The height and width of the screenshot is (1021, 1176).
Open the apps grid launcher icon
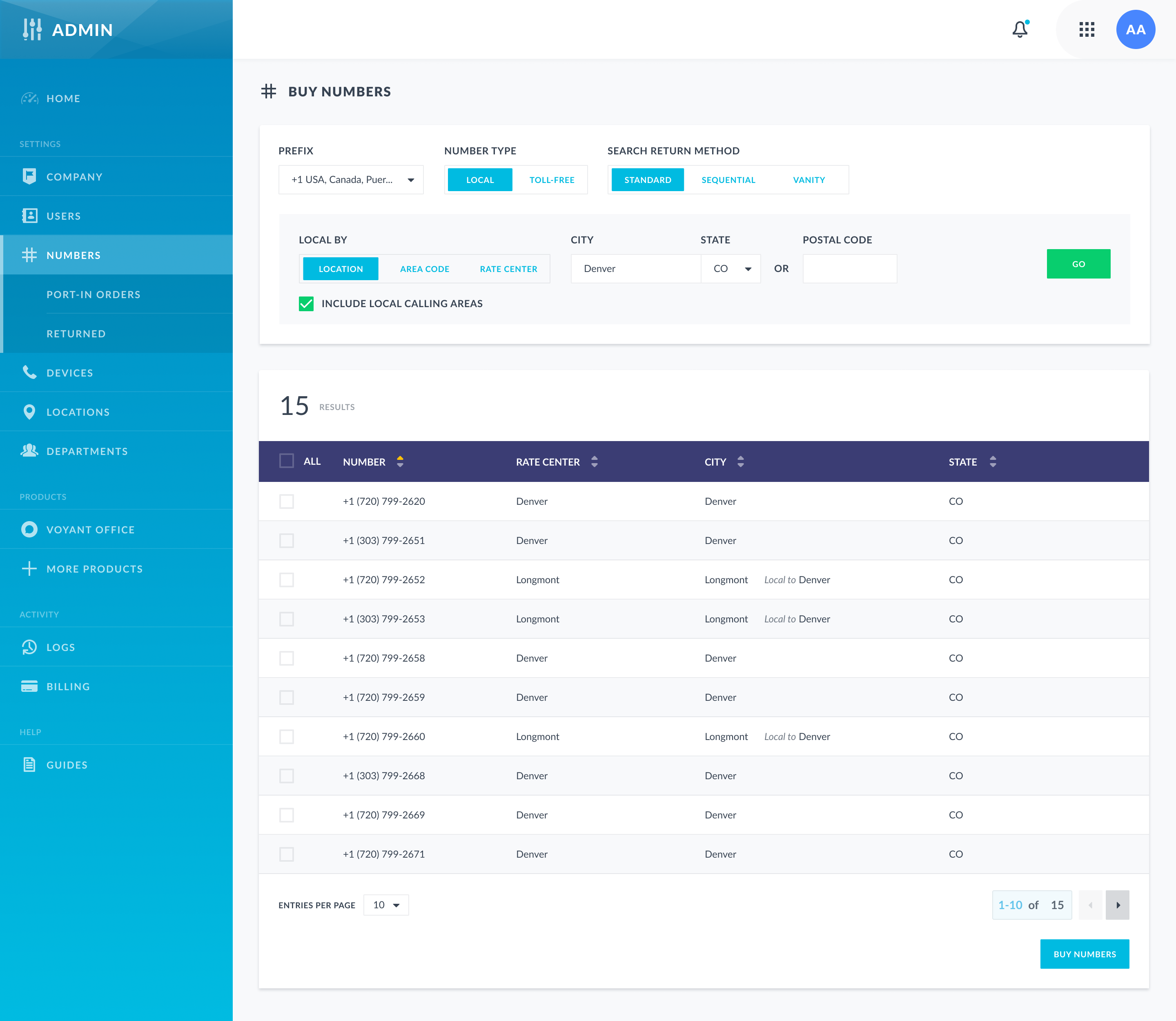1087,30
